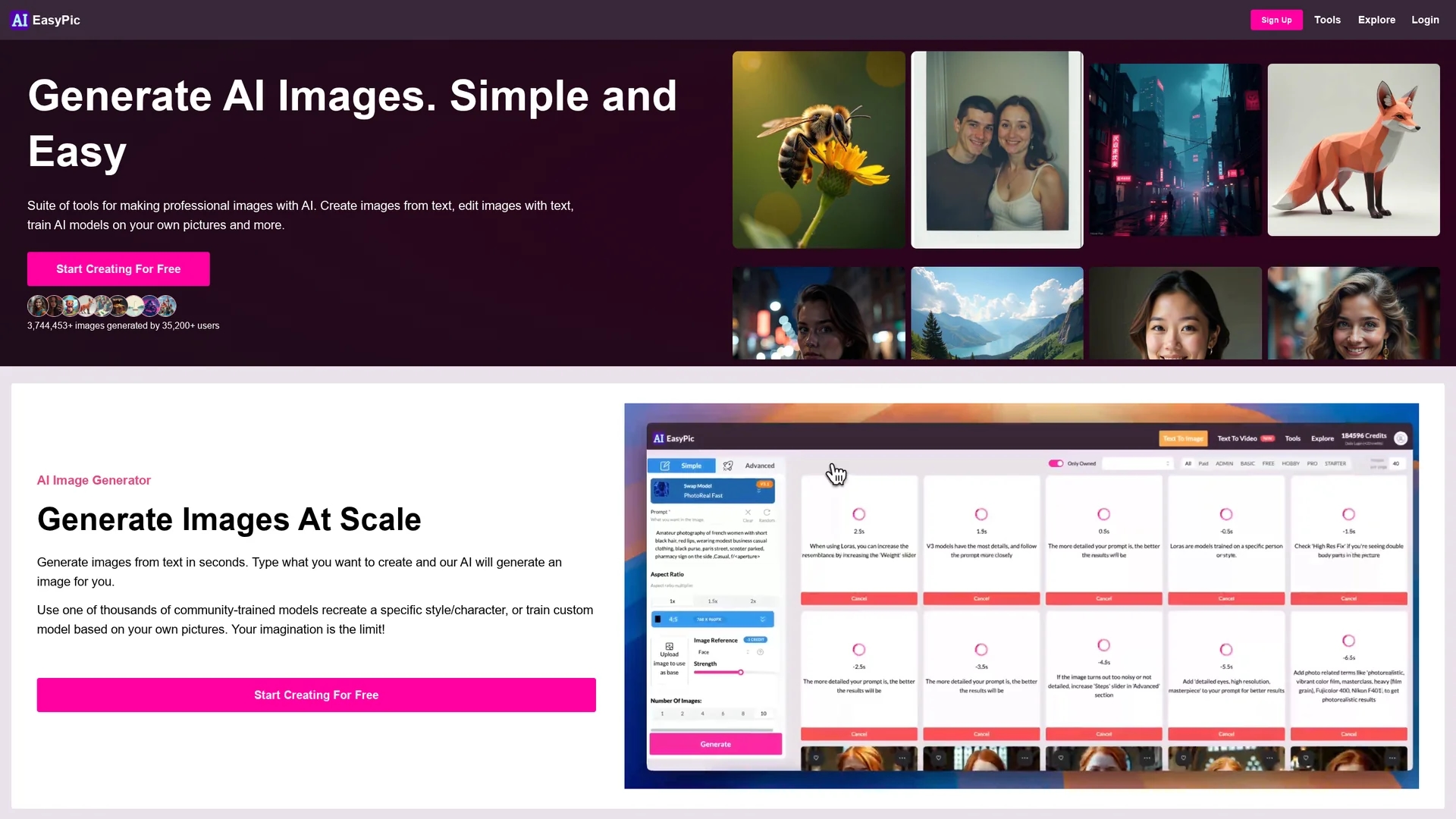
Task: Click Start Creating For Free below Generate Images At Scale
Action: point(316,695)
